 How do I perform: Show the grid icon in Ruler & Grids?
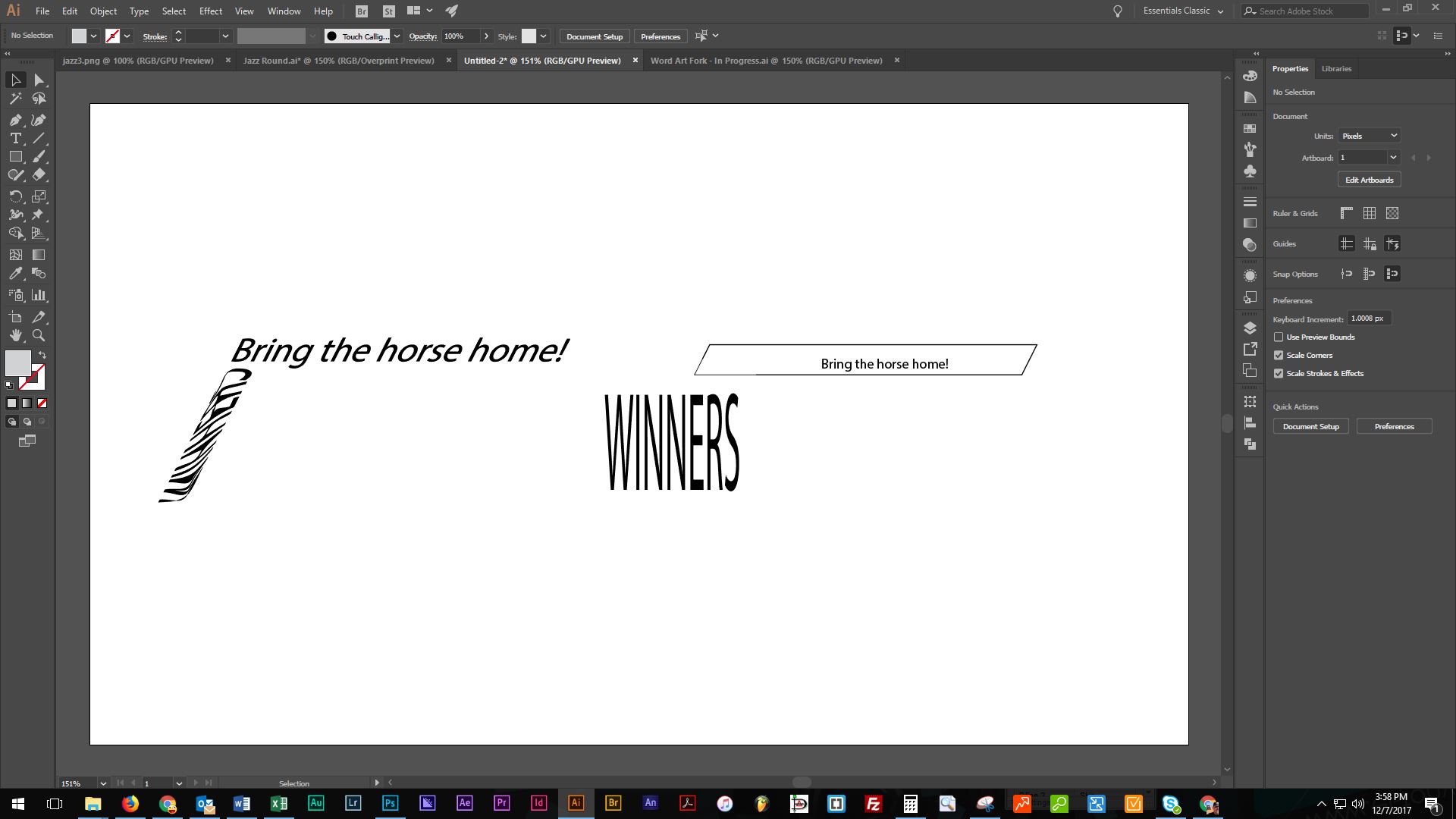point(1369,214)
